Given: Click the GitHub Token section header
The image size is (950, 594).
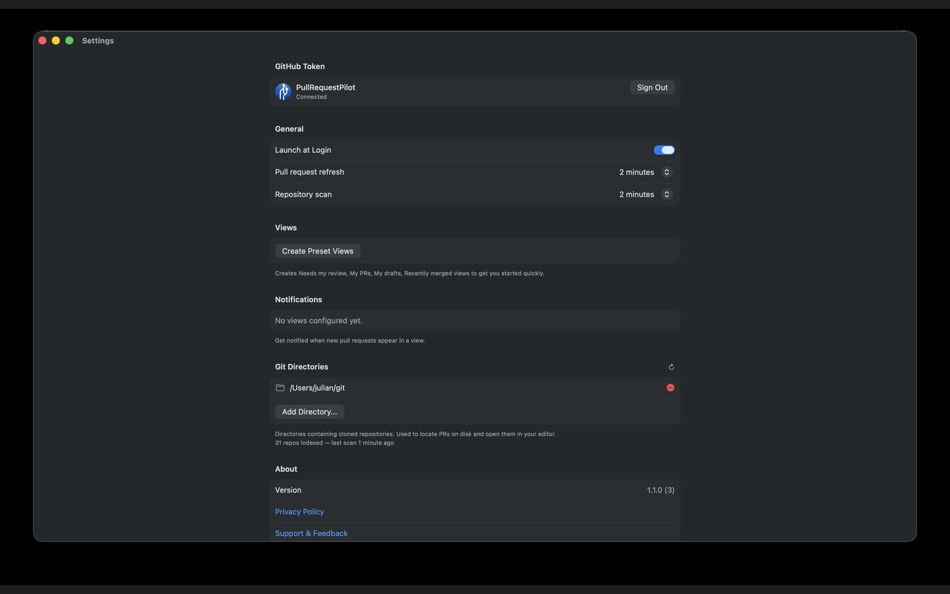Looking at the screenshot, I should click(299, 65).
